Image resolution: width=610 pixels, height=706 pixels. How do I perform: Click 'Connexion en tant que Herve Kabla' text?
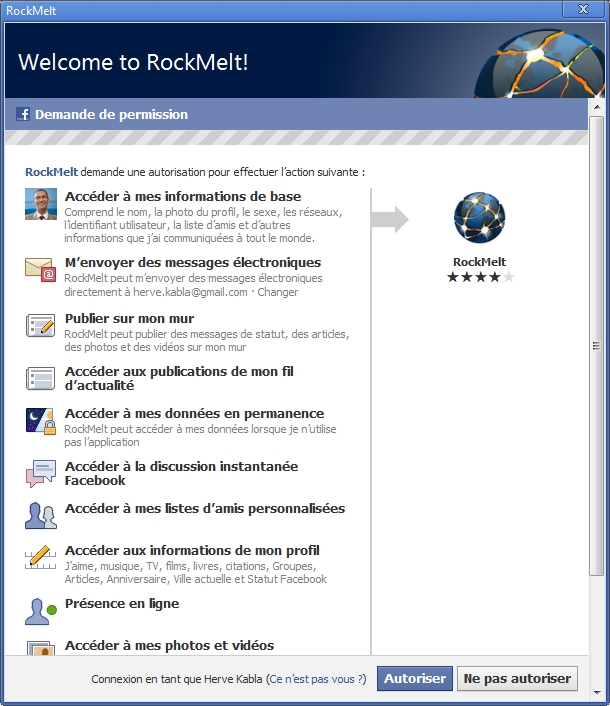(x=177, y=679)
